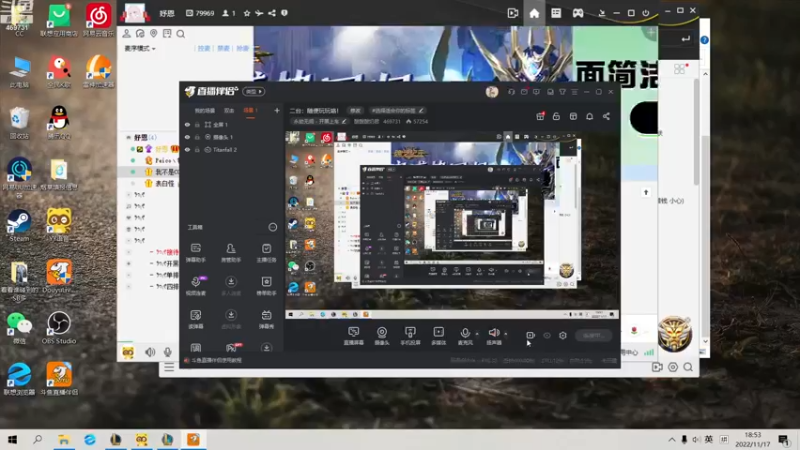Open 读弹幕 tool in toolbox

pyautogui.click(x=196, y=319)
